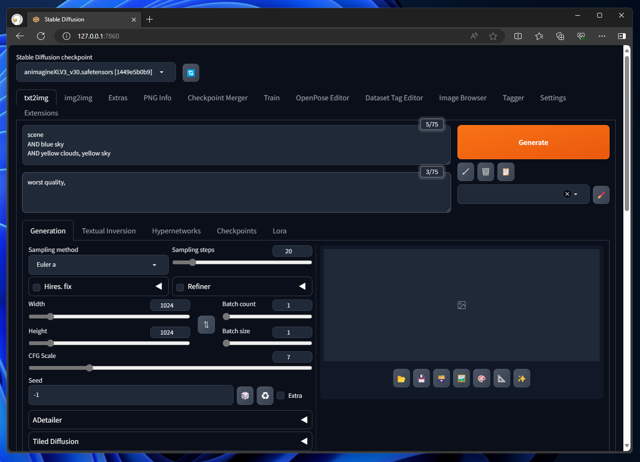Viewport: 640px width, 462px height.
Task: Click the orange Generate button
Action: [x=533, y=142]
